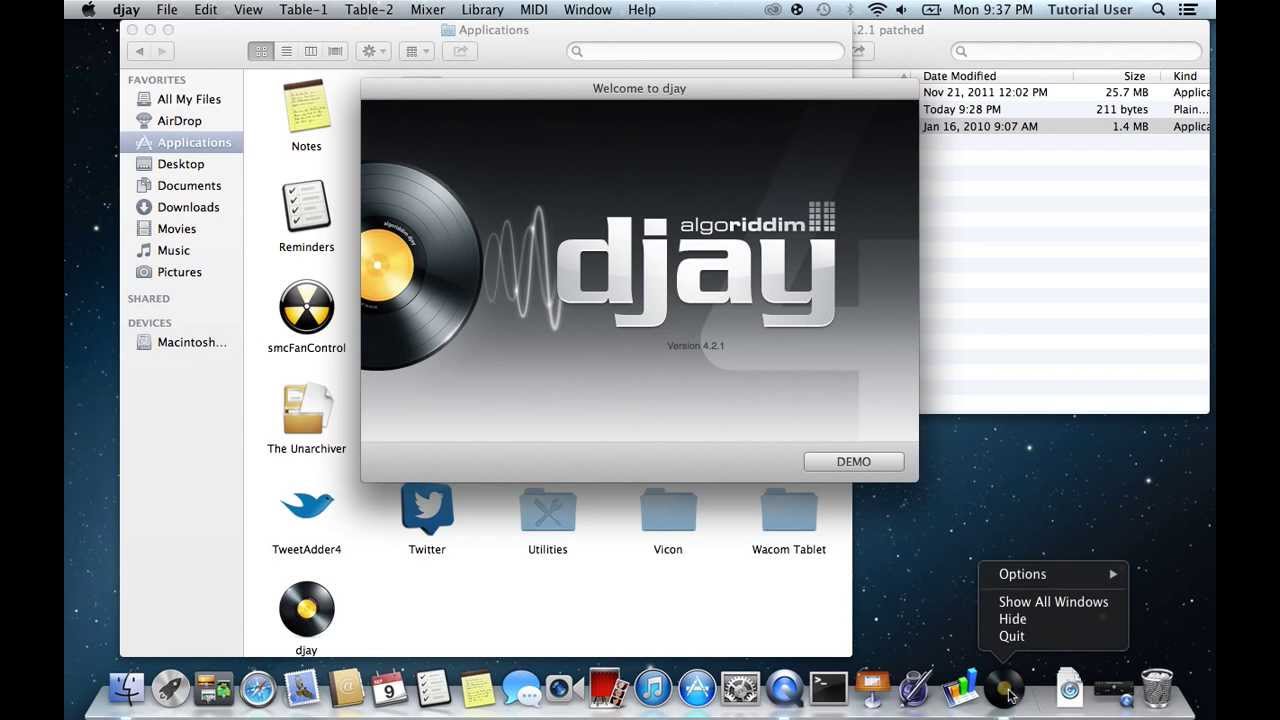Open the Mixer menu

(427, 10)
